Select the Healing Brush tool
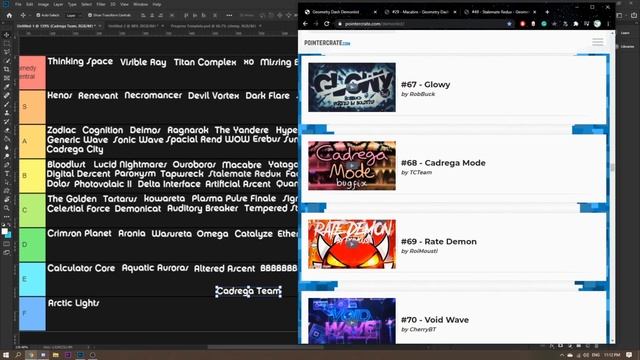Image resolution: width=640 pixels, height=360 pixels. point(7,95)
